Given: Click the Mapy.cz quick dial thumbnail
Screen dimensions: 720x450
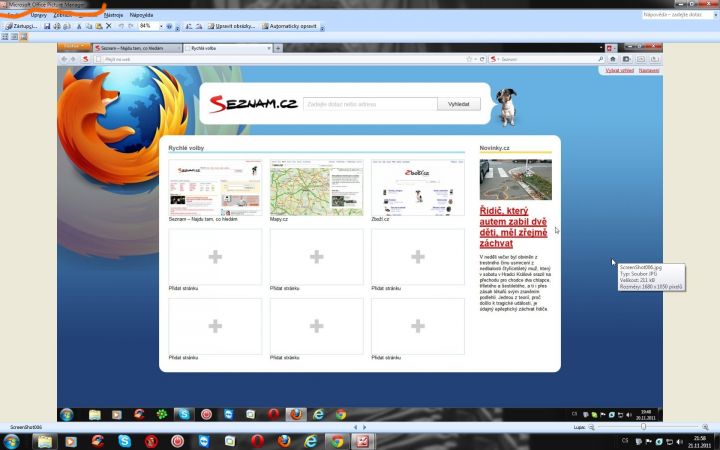Looking at the screenshot, I should 316,187.
